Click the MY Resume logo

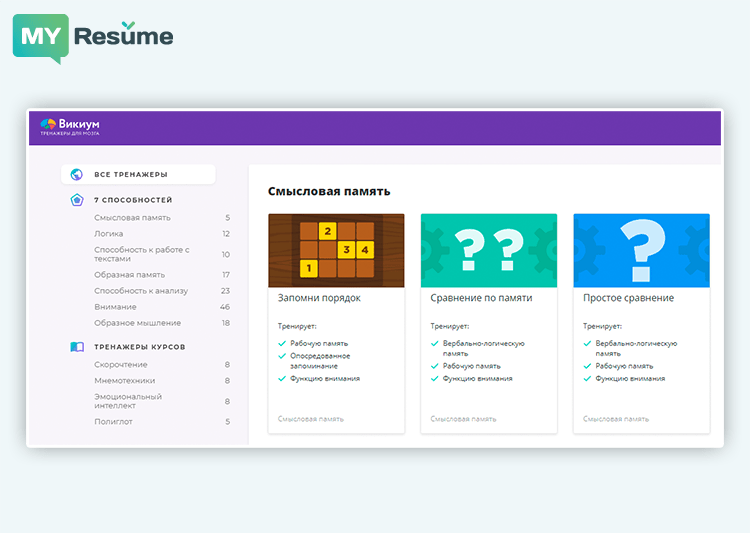(x=92, y=37)
